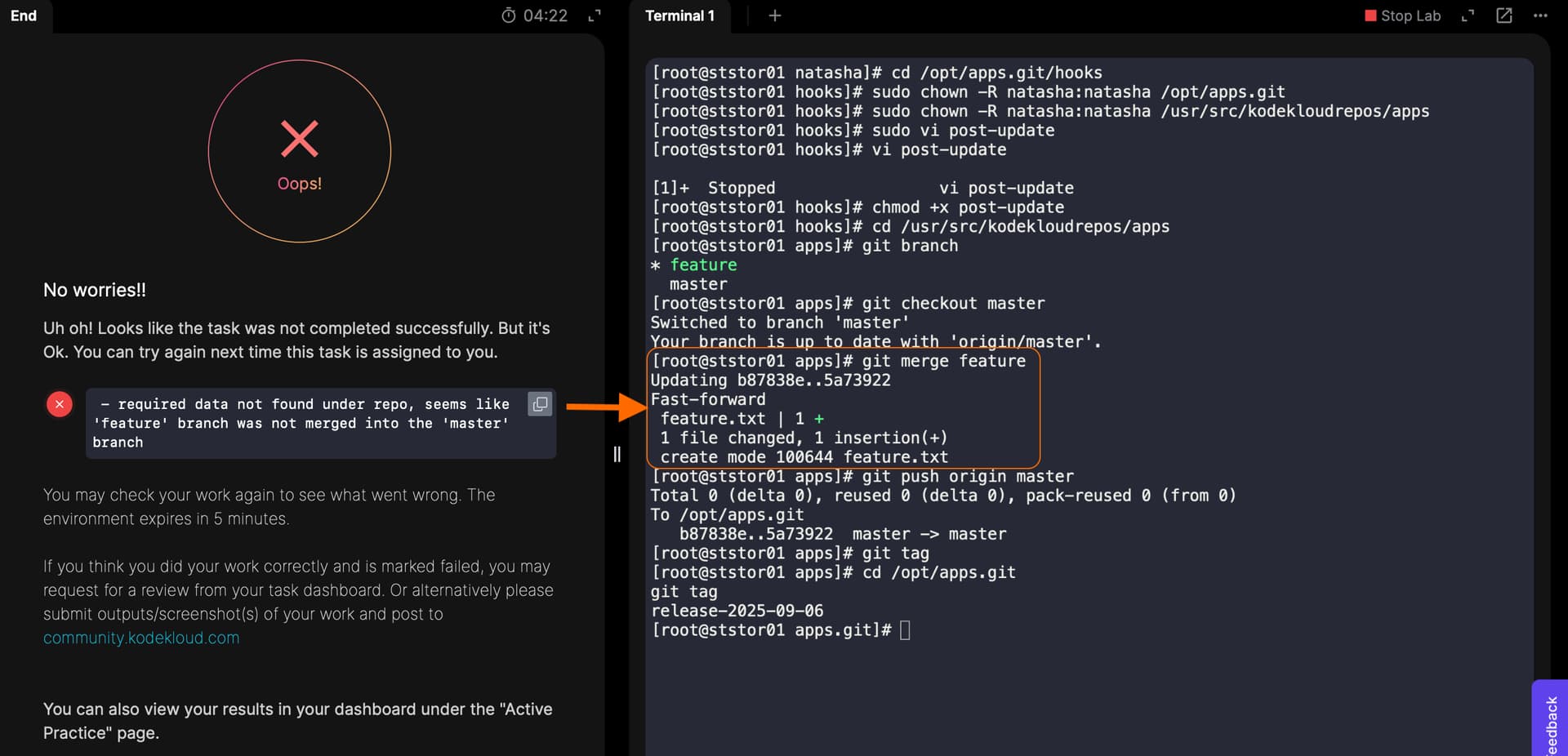Screen dimensions: 1568x756
Task: Add a new terminal tab
Action: [775, 16]
